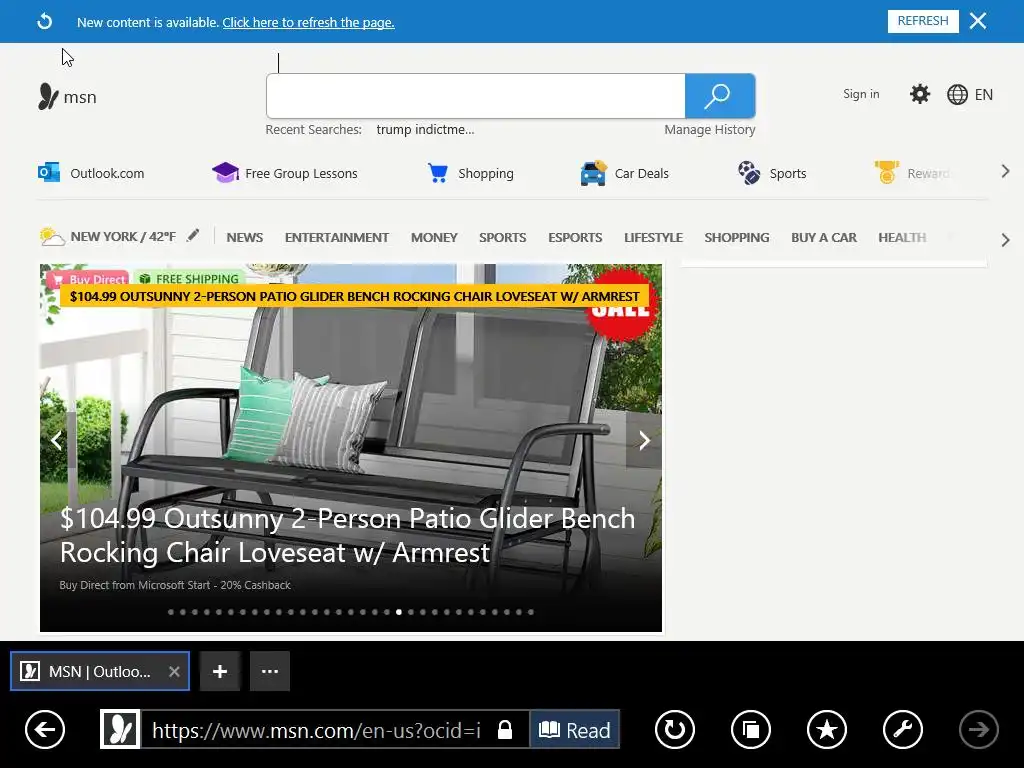Click the Shopping cart icon
Screen dimensions: 1024x768
[x=438, y=172]
